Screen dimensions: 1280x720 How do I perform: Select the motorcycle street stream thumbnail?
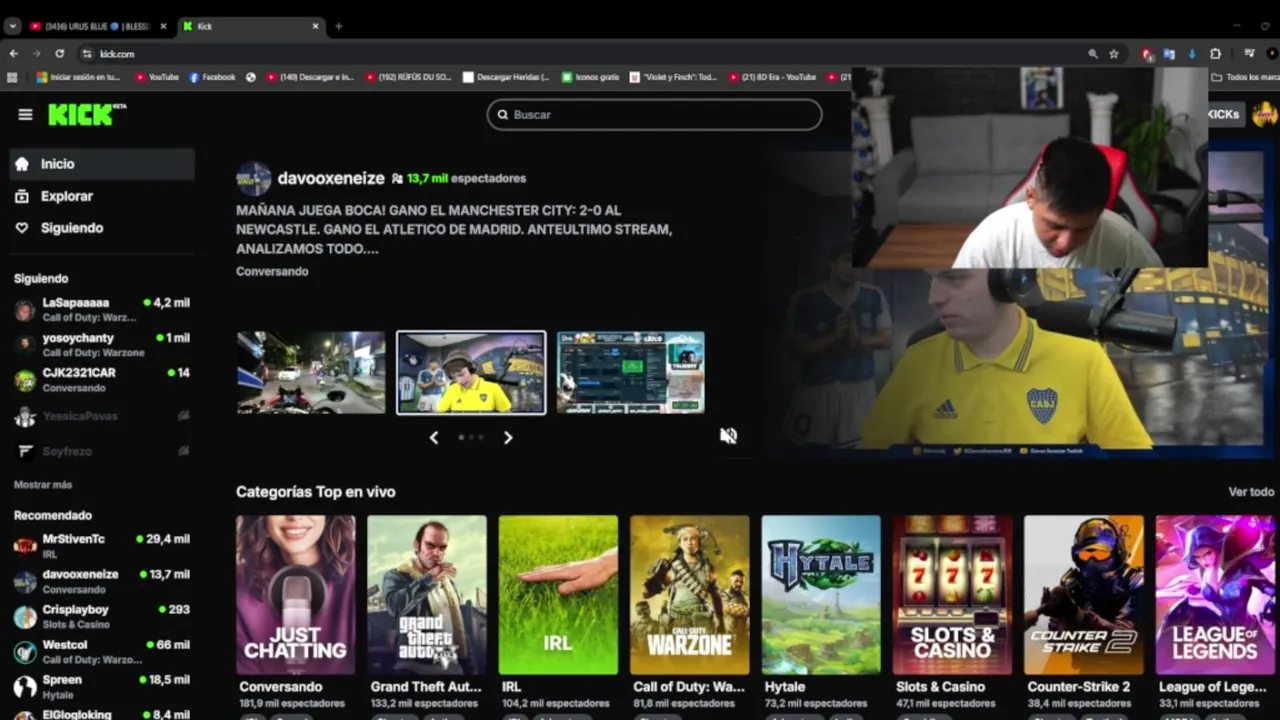coord(311,372)
